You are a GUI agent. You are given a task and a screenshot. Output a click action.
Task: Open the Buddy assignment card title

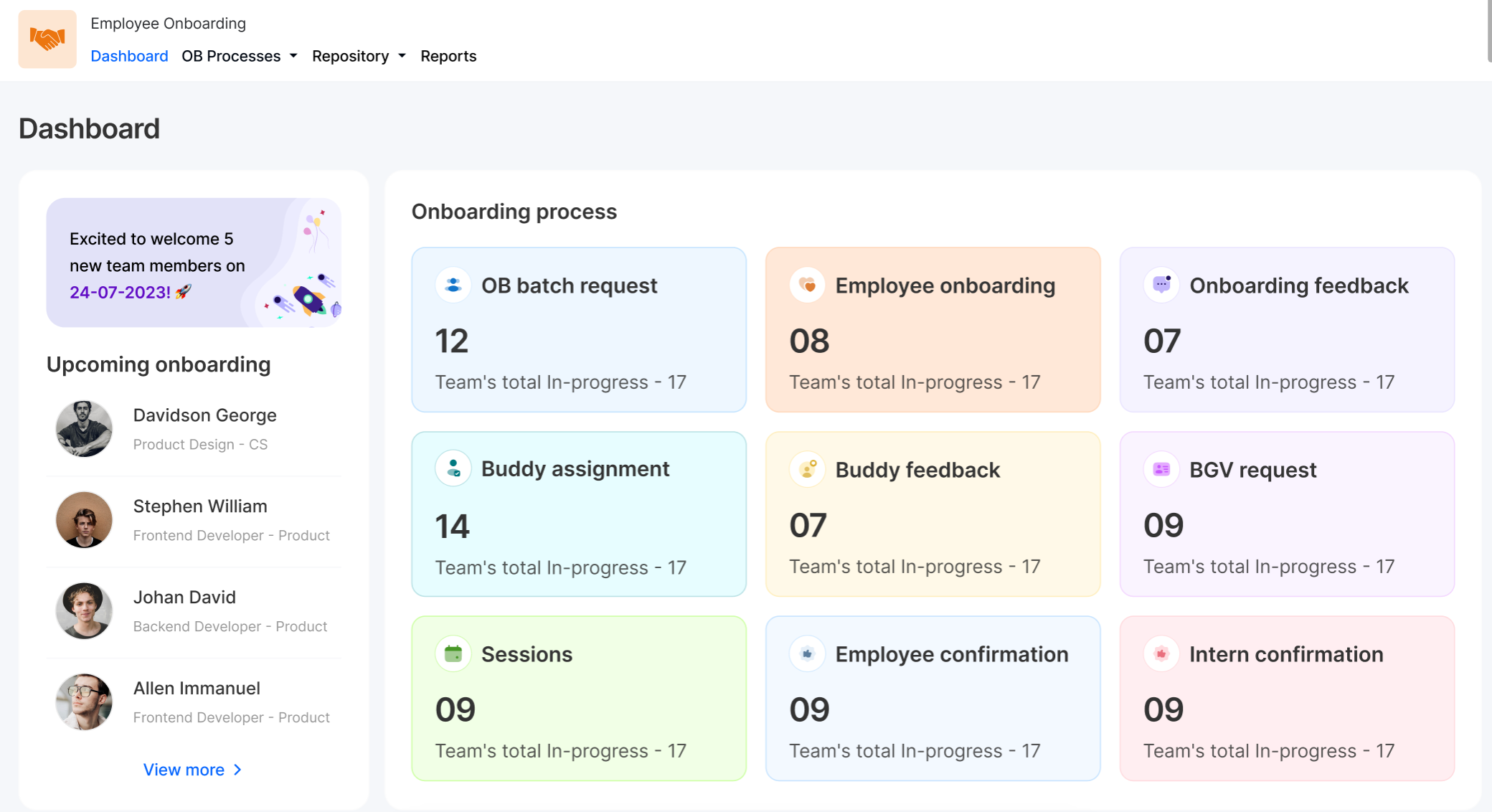point(575,469)
